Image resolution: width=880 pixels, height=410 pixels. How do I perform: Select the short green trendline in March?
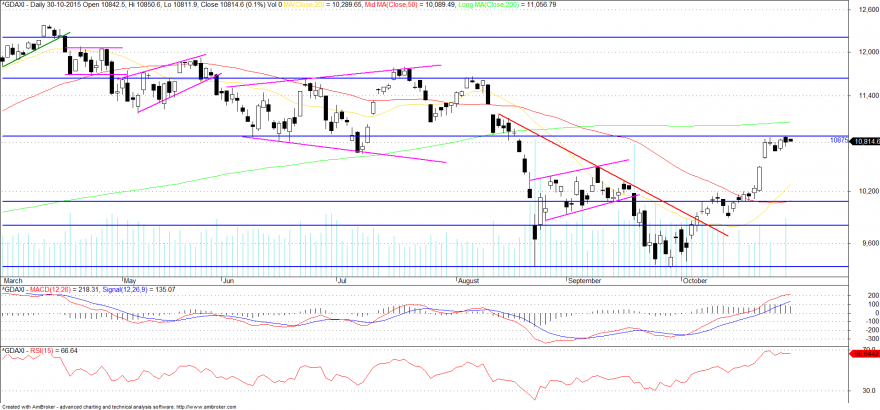point(35,50)
